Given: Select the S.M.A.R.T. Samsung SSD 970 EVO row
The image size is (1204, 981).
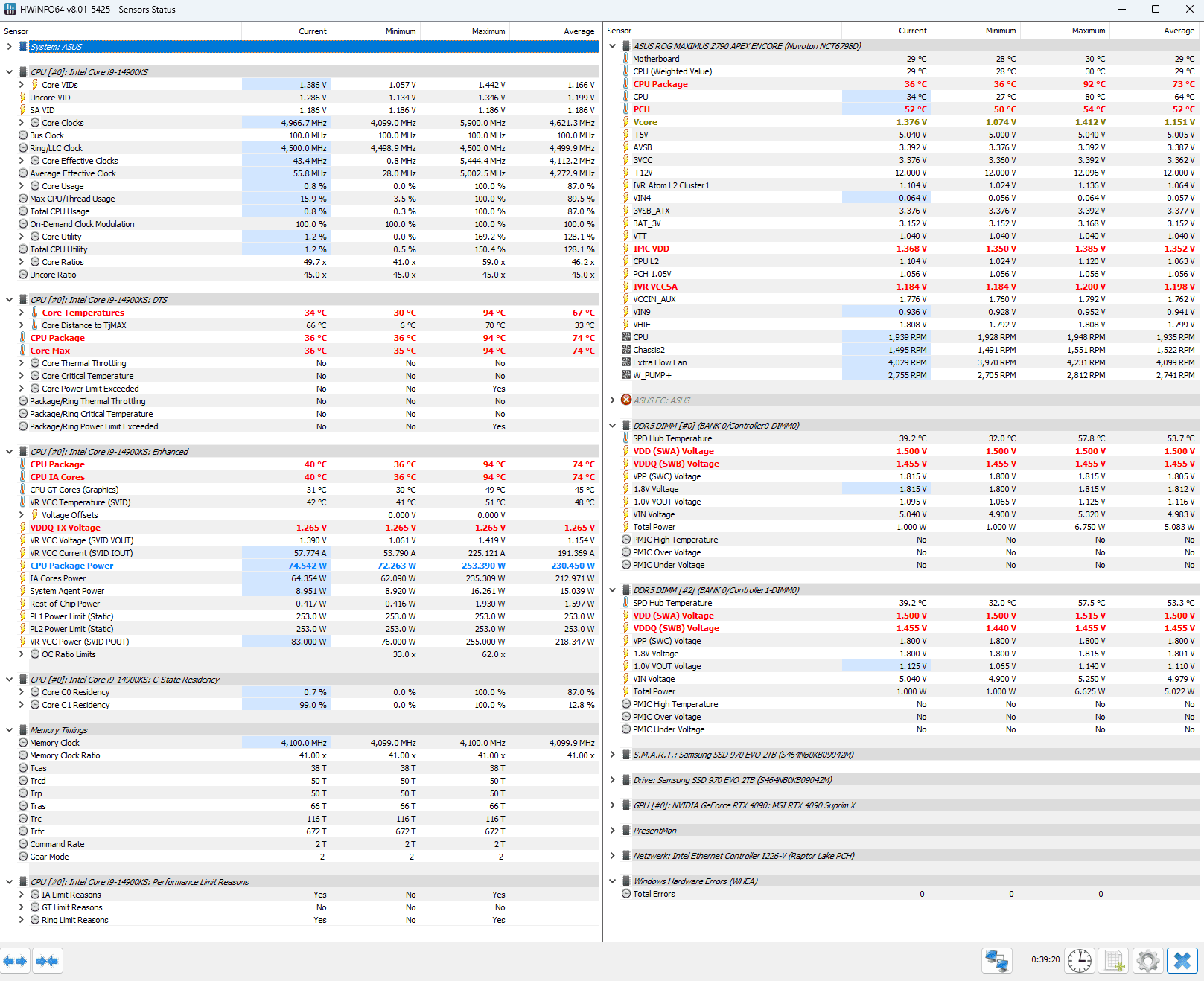Looking at the screenshot, I should 903,755.
